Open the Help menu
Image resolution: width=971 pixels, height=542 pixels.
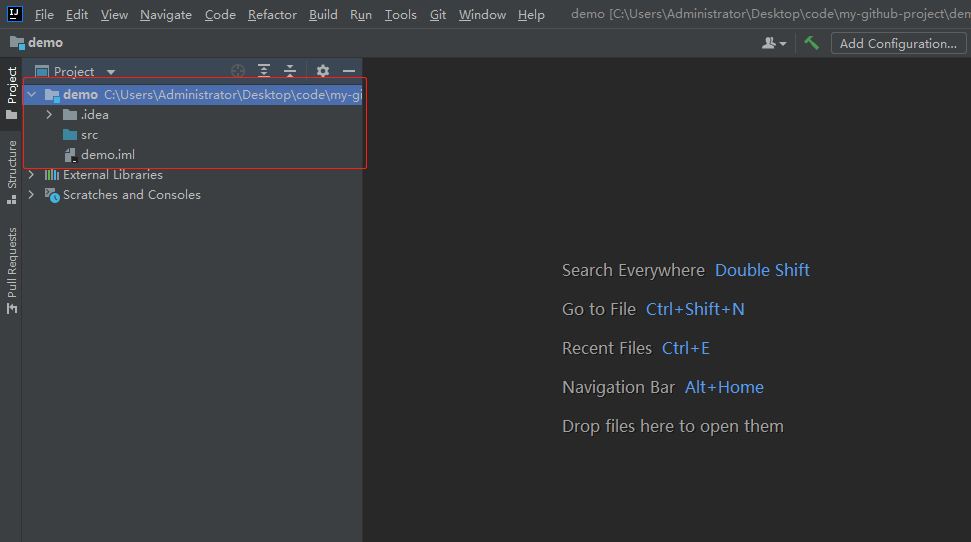[x=531, y=14]
